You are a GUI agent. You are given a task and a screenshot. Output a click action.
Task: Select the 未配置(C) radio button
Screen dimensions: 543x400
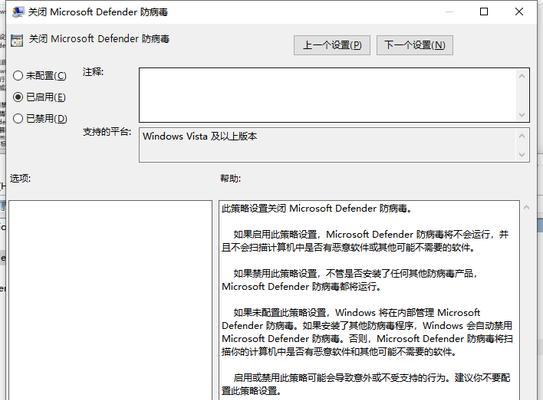(x=18, y=75)
